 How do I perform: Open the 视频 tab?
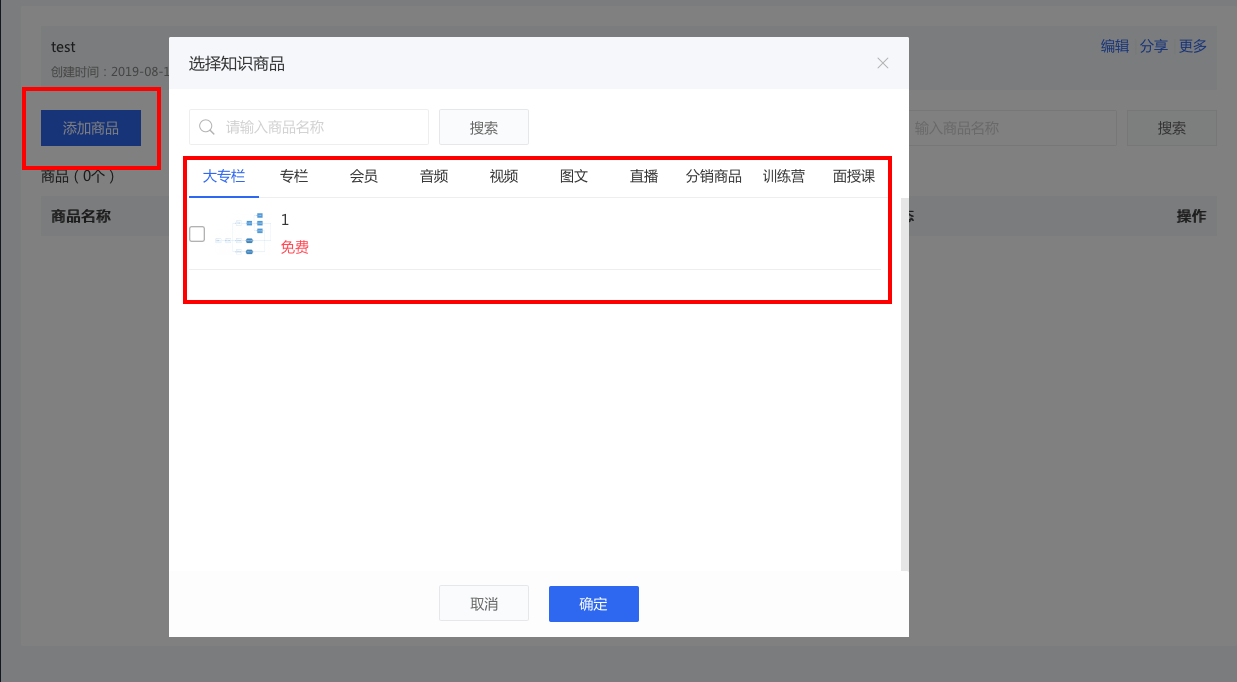pyautogui.click(x=504, y=176)
